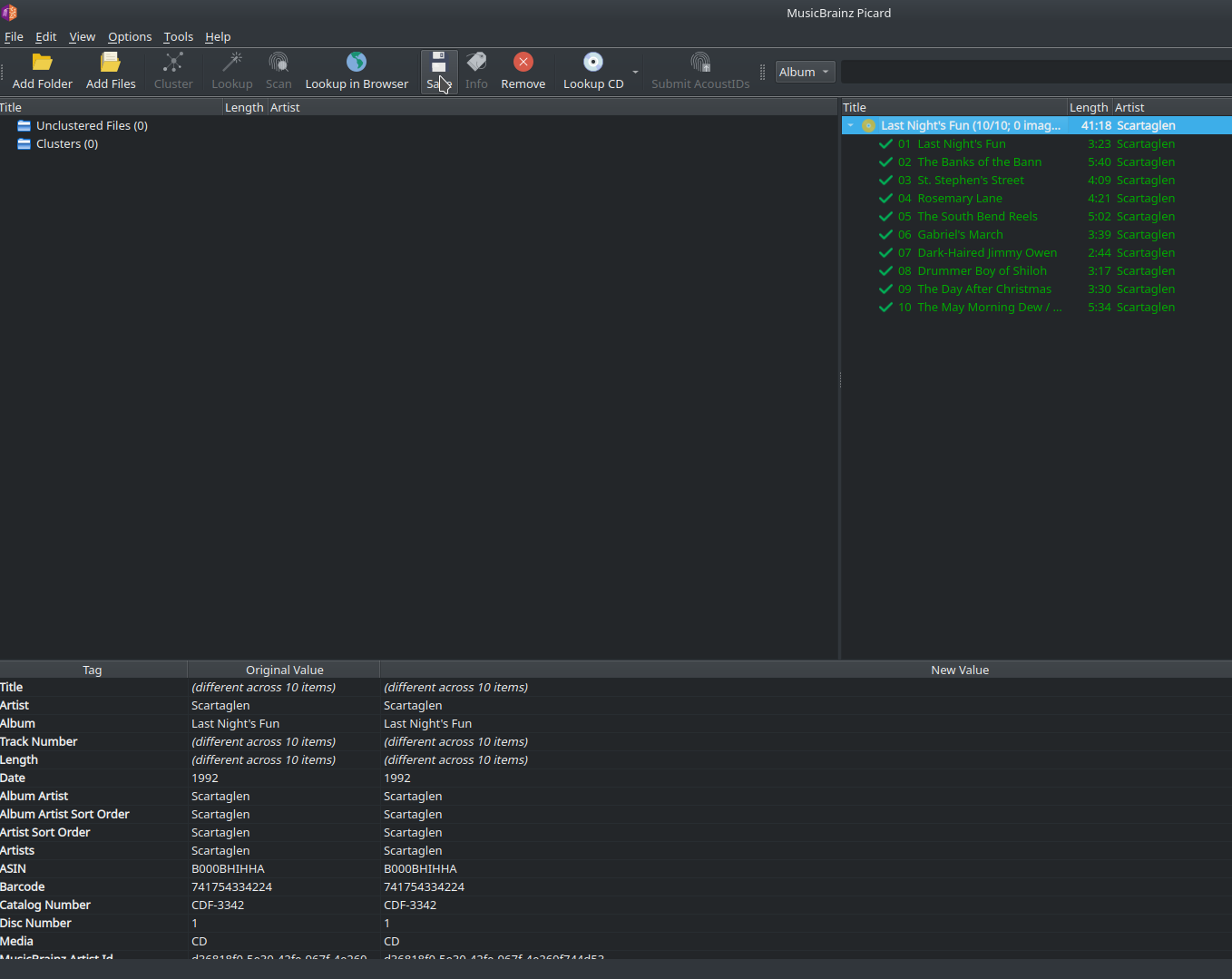
Task: Click the right pane Length column header
Action: tap(1090, 107)
